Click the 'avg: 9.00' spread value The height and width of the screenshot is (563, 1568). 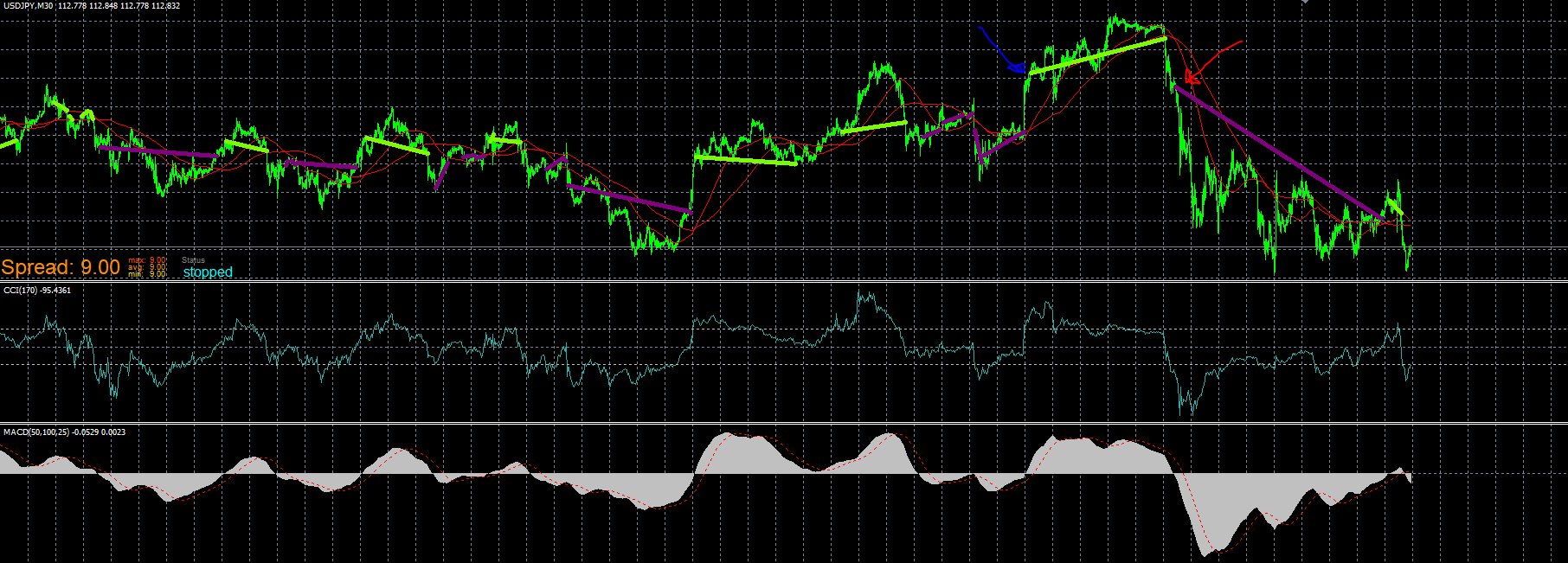[147, 267]
